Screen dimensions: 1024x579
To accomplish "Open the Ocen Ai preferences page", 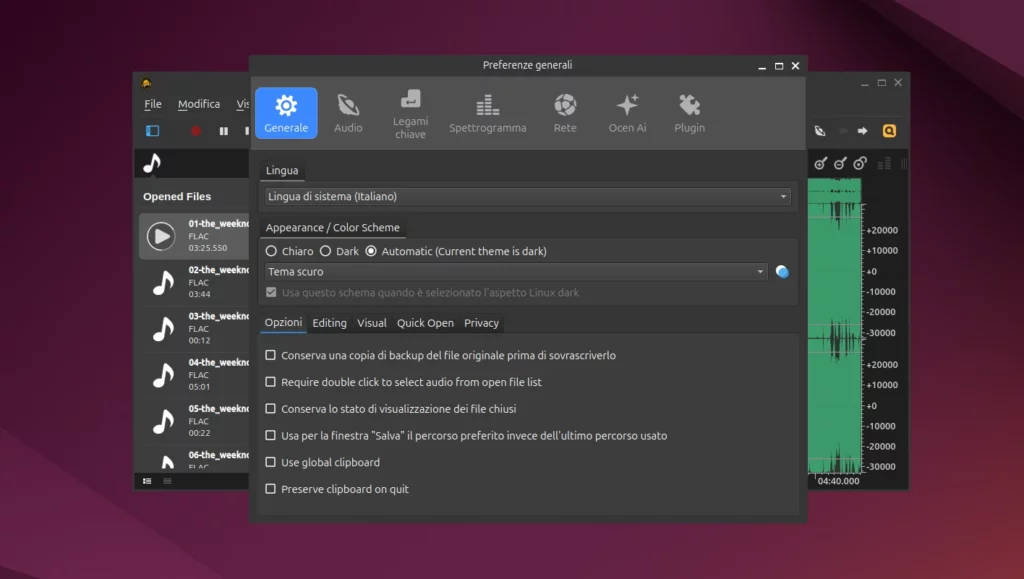I will (627, 111).
